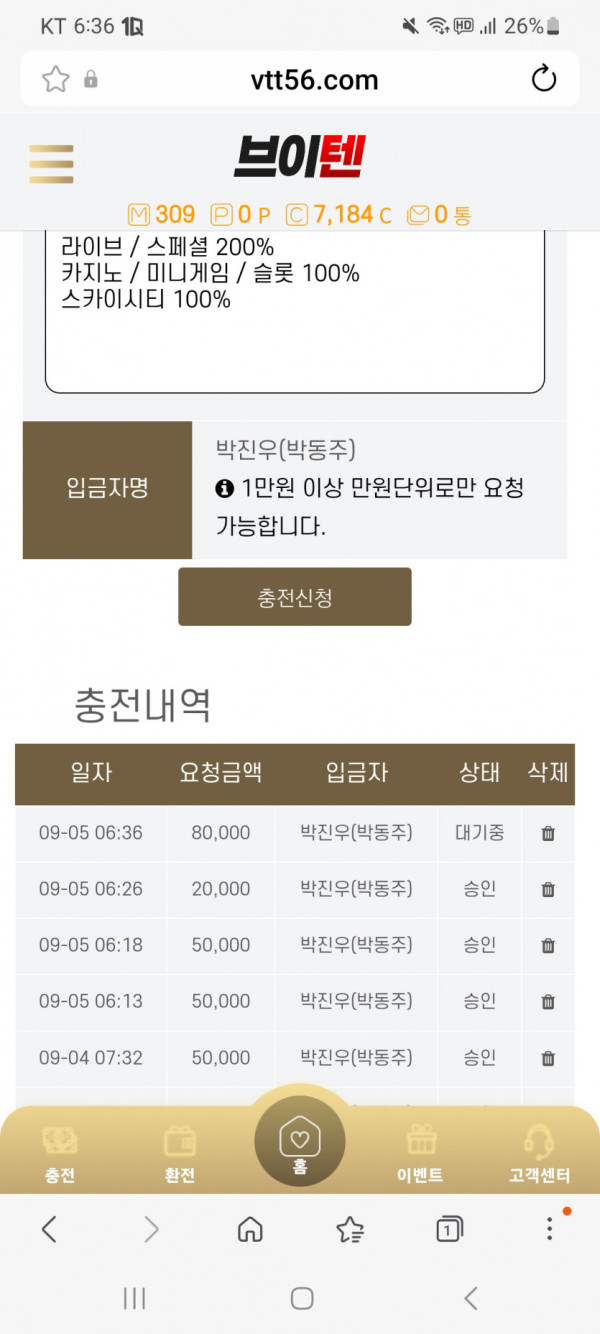Delete the 80,000 pending request

548,833
